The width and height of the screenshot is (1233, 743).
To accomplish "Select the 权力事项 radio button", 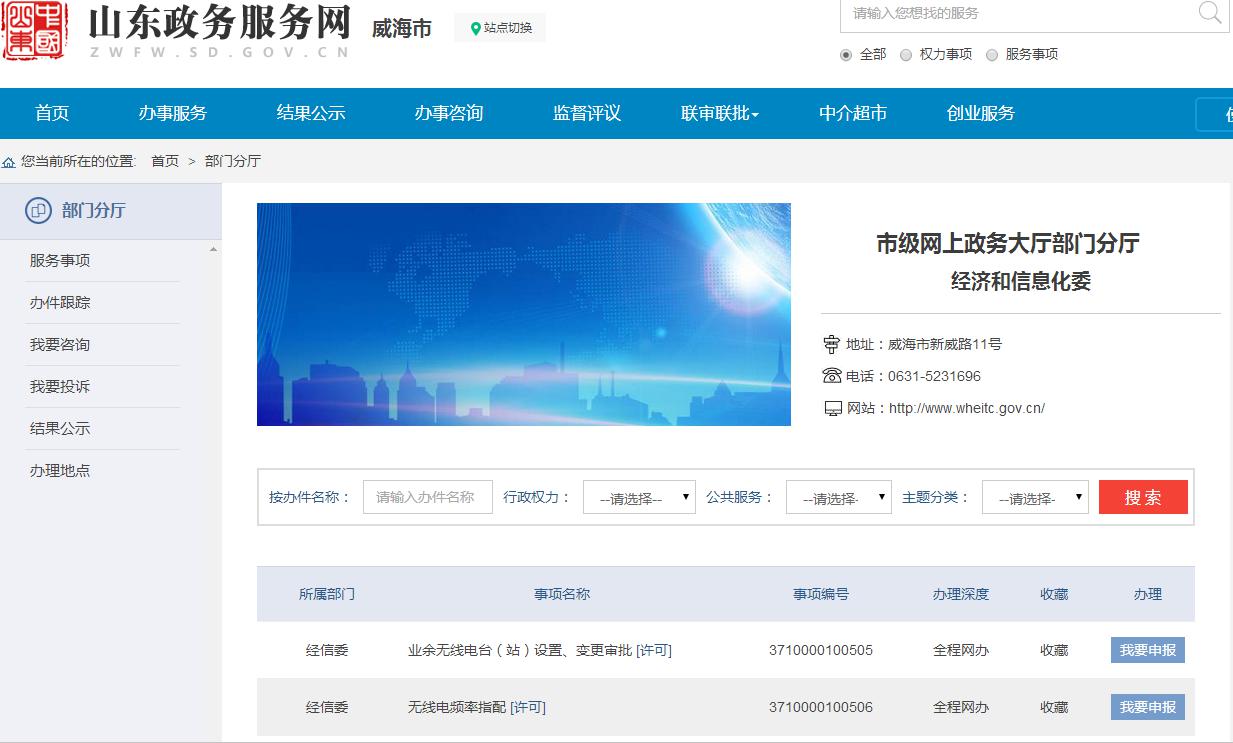I will pyautogui.click(x=906, y=55).
